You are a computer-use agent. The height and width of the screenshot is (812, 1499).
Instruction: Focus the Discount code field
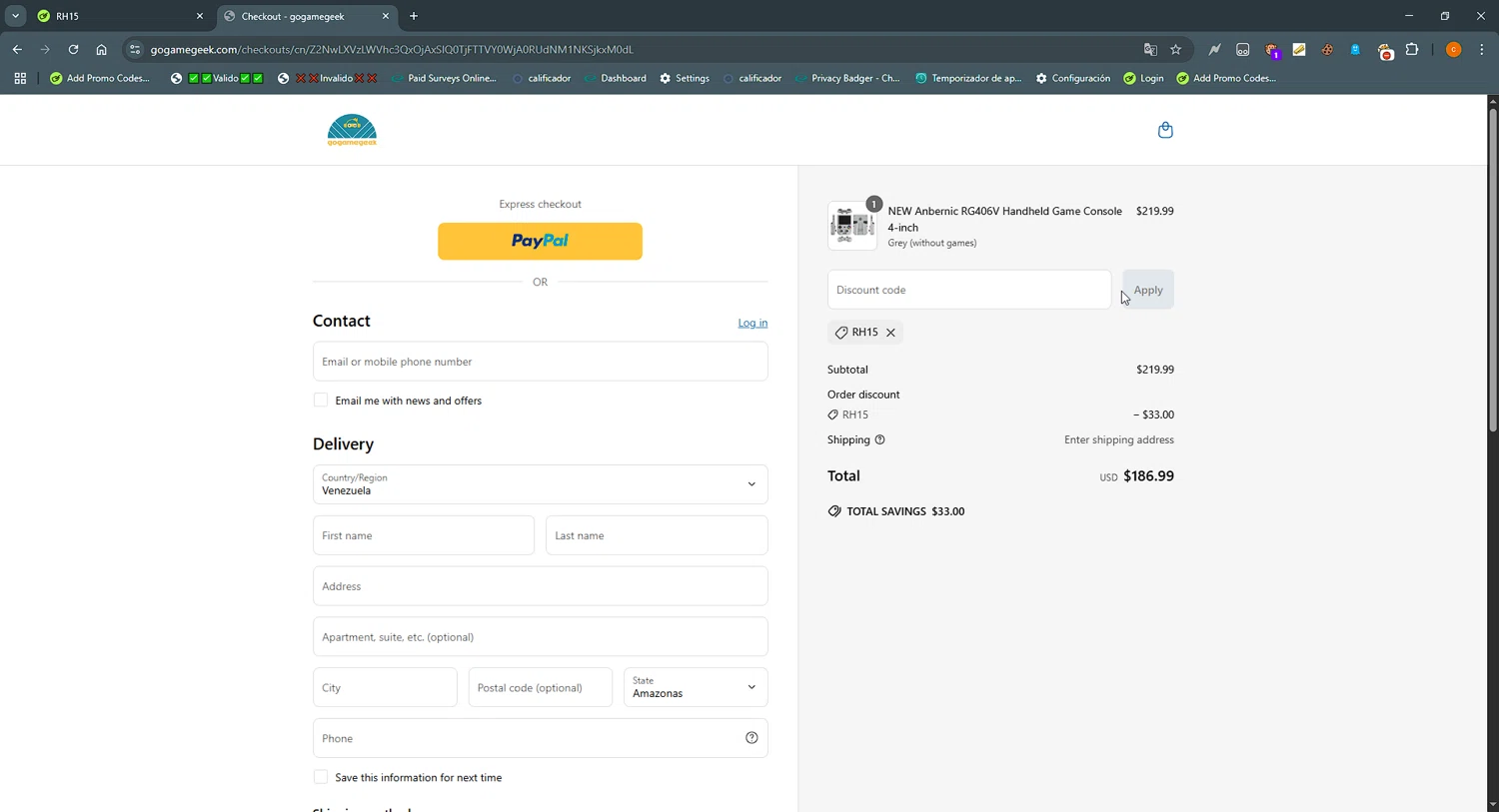[x=969, y=290]
